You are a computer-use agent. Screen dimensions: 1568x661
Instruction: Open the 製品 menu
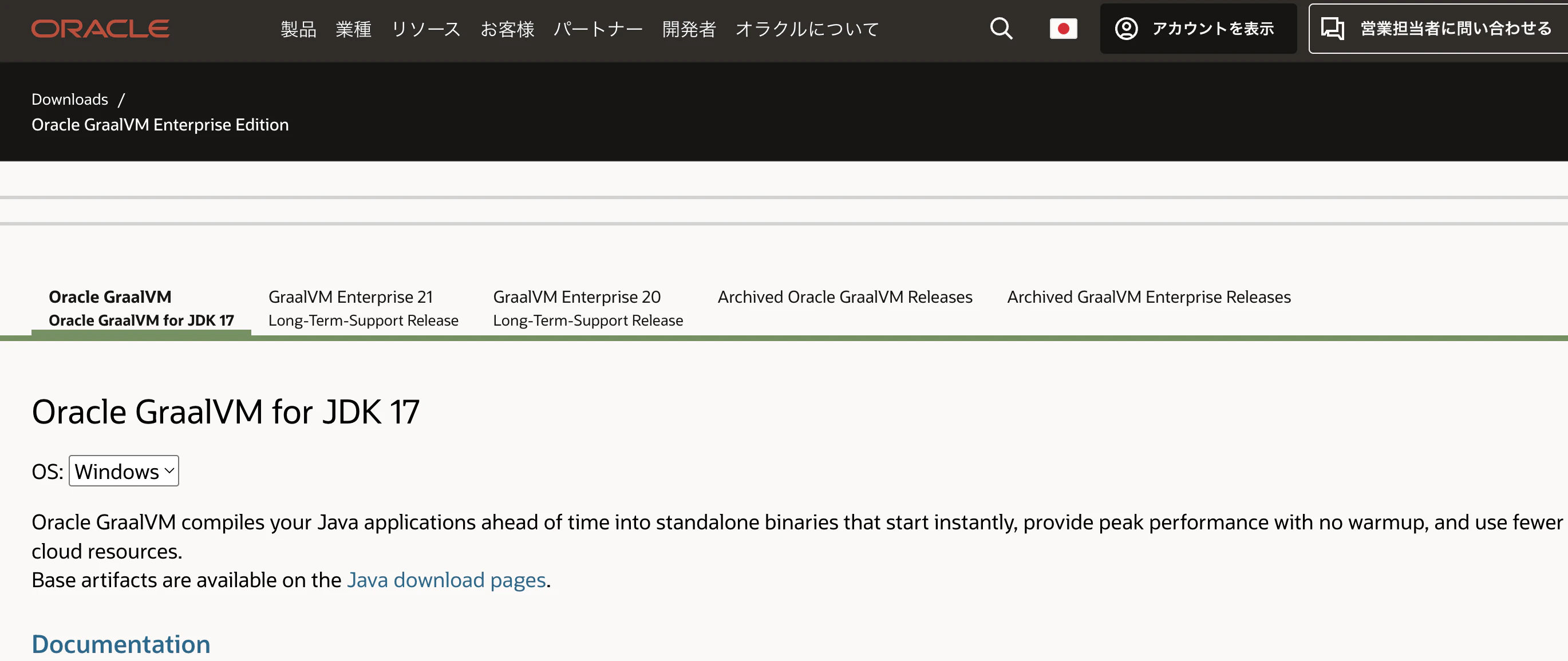(x=298, y=29)
